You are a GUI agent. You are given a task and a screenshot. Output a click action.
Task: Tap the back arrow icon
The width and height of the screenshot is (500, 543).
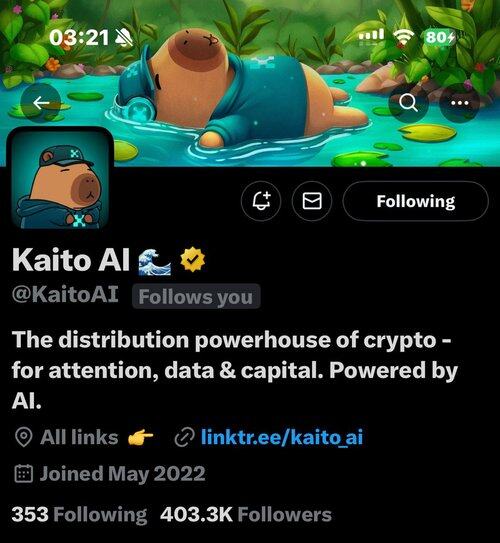coord(41,103)
